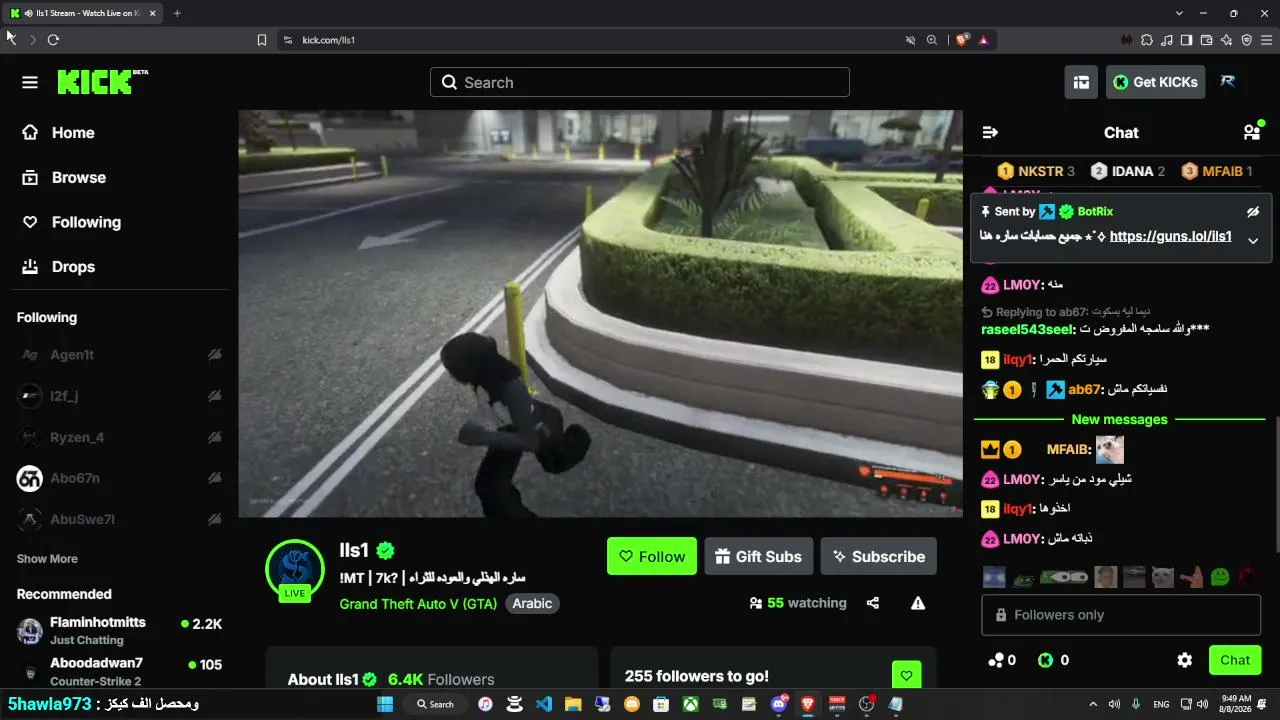Viewport: 1280px width, 720px height.
Task: Jump to New messages in chat
Action: [1120, 419]
